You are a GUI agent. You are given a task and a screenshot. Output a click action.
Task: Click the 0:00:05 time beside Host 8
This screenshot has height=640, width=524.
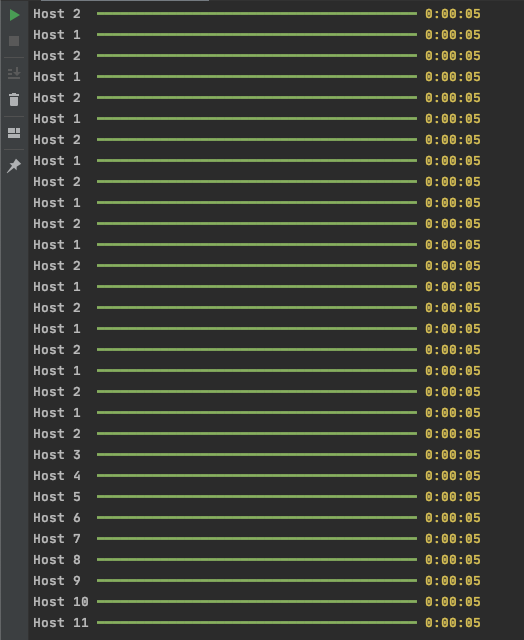pos(453,560)
